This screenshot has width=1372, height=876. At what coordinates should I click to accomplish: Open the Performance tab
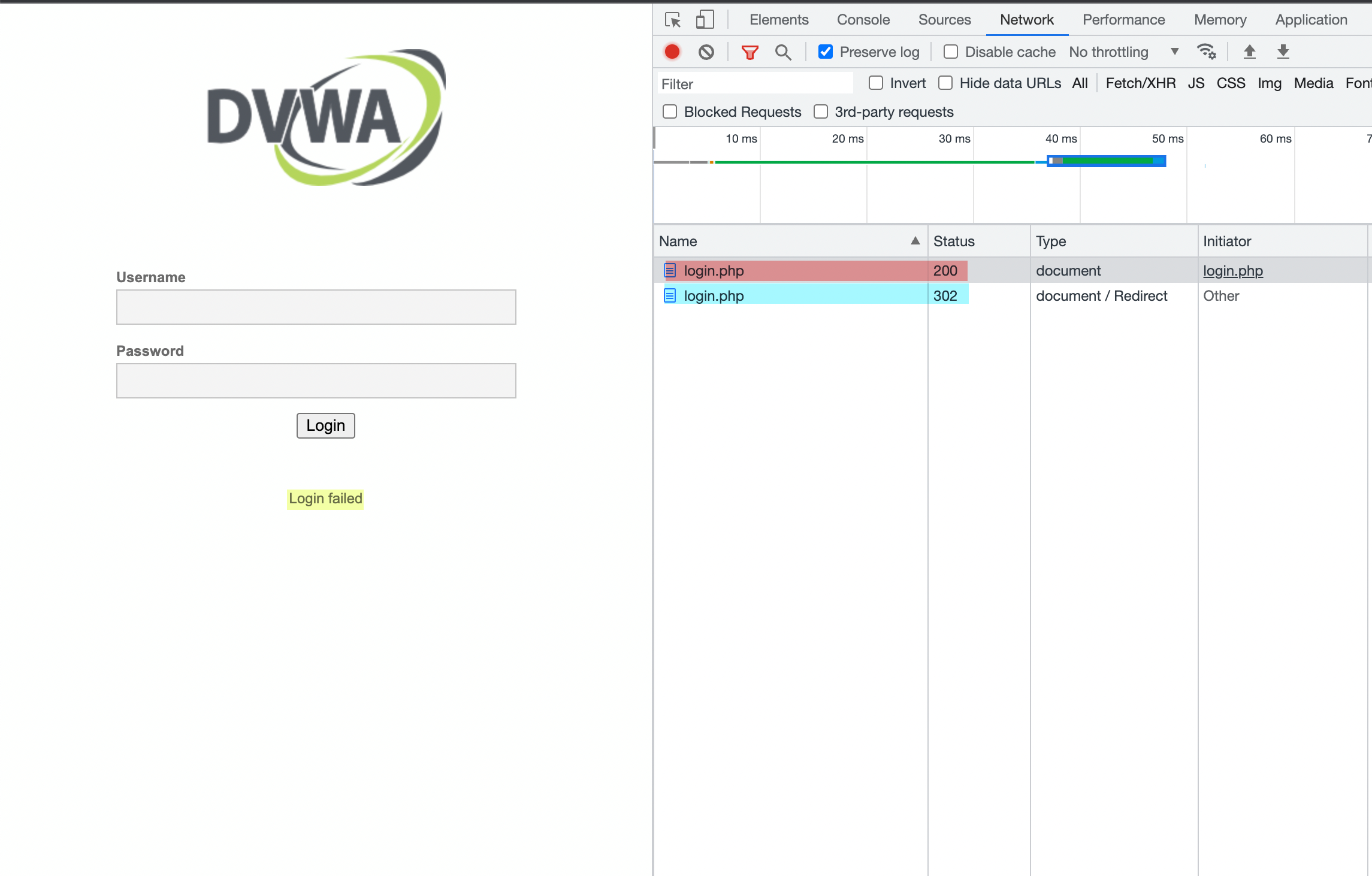[1123, 20]
